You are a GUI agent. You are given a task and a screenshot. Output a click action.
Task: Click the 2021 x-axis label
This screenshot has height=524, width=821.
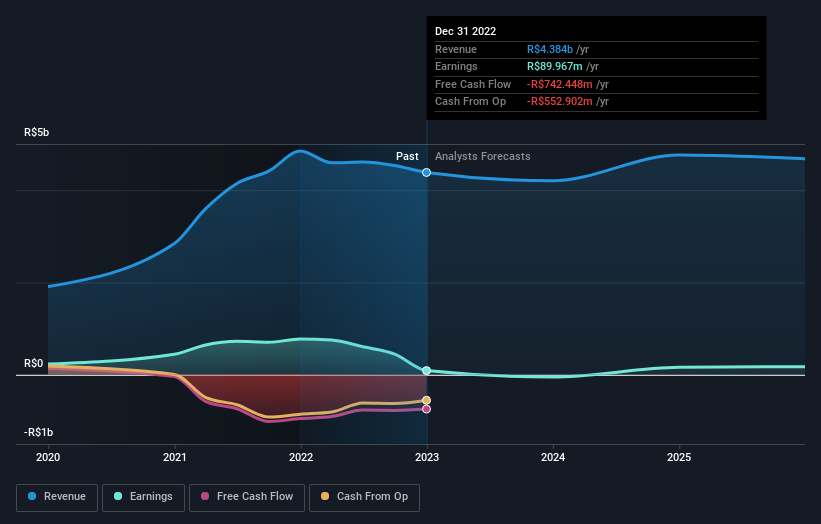click(174, 457)
